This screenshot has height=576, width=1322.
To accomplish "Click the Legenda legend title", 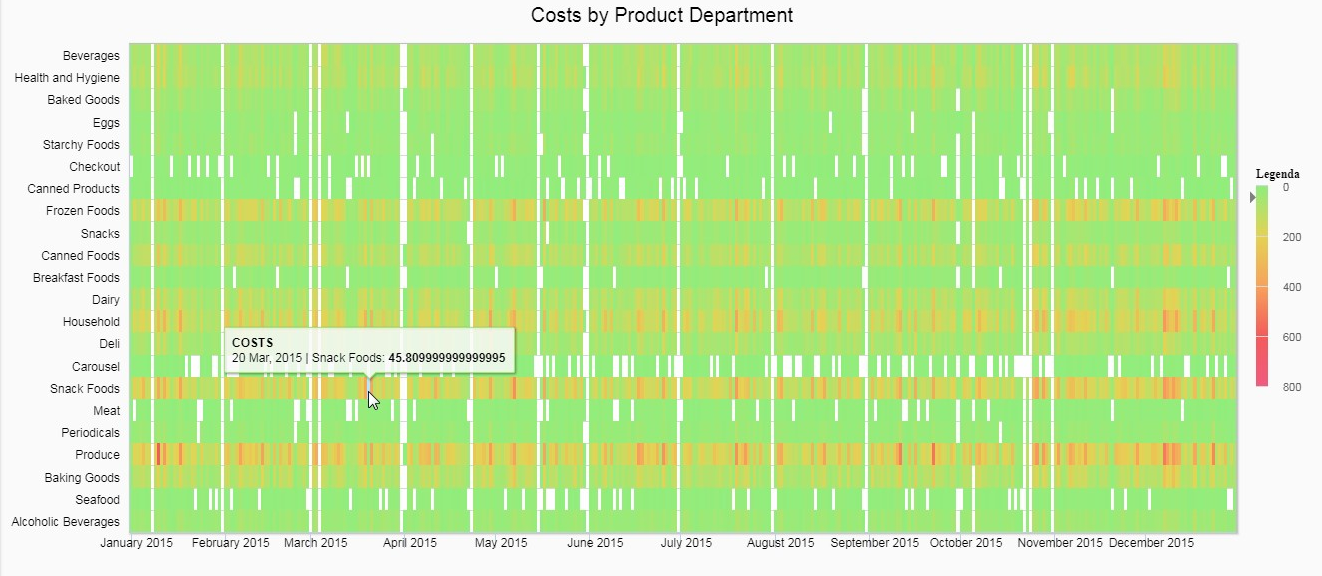I will point(1278,174).
